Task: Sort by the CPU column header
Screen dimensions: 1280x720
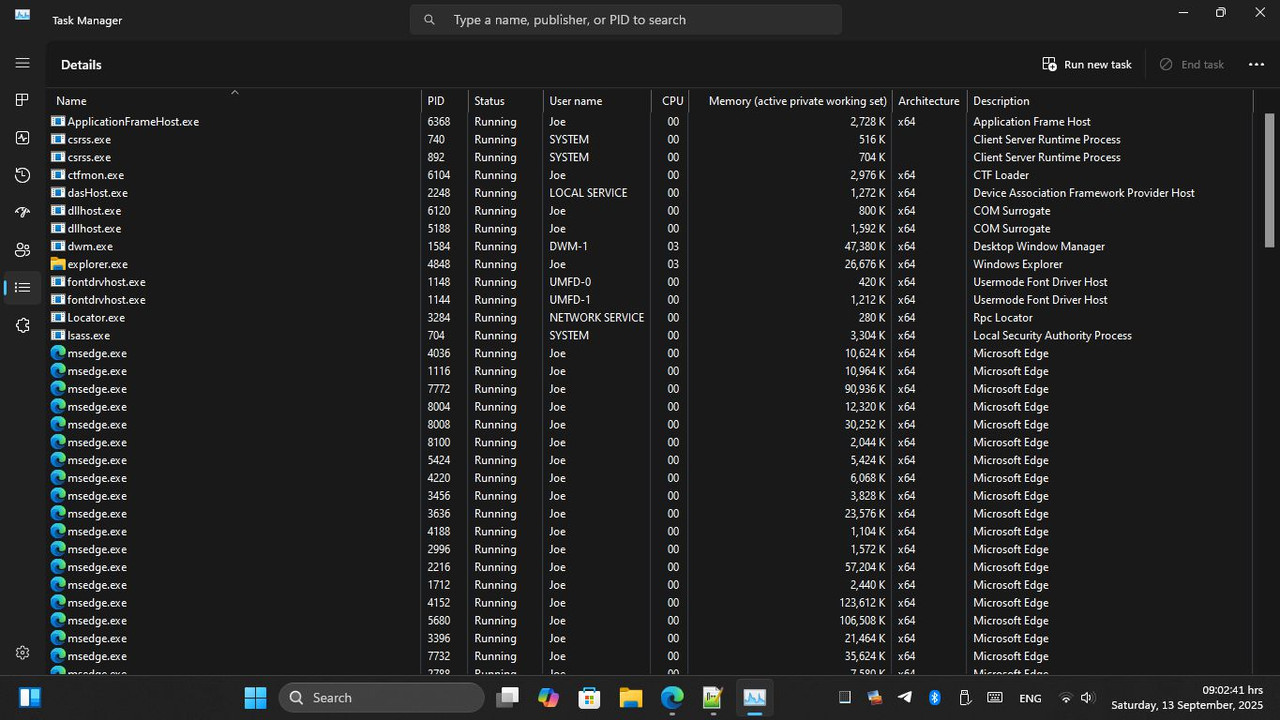Action: pyautogui.click(x=670, y=101)
